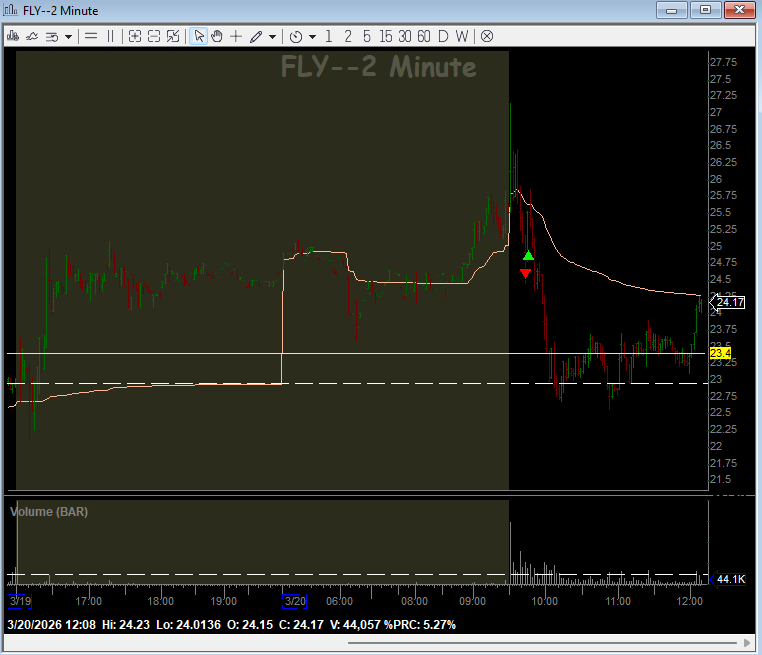Click the zoom out icon
The image size is (762, 655).
coord(154,36)
